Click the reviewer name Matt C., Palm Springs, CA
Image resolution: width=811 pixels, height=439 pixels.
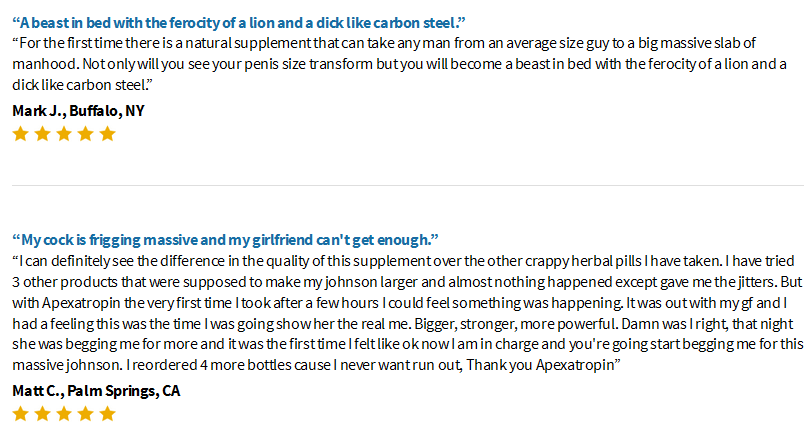pyautogui.click(x=96, y=390)
